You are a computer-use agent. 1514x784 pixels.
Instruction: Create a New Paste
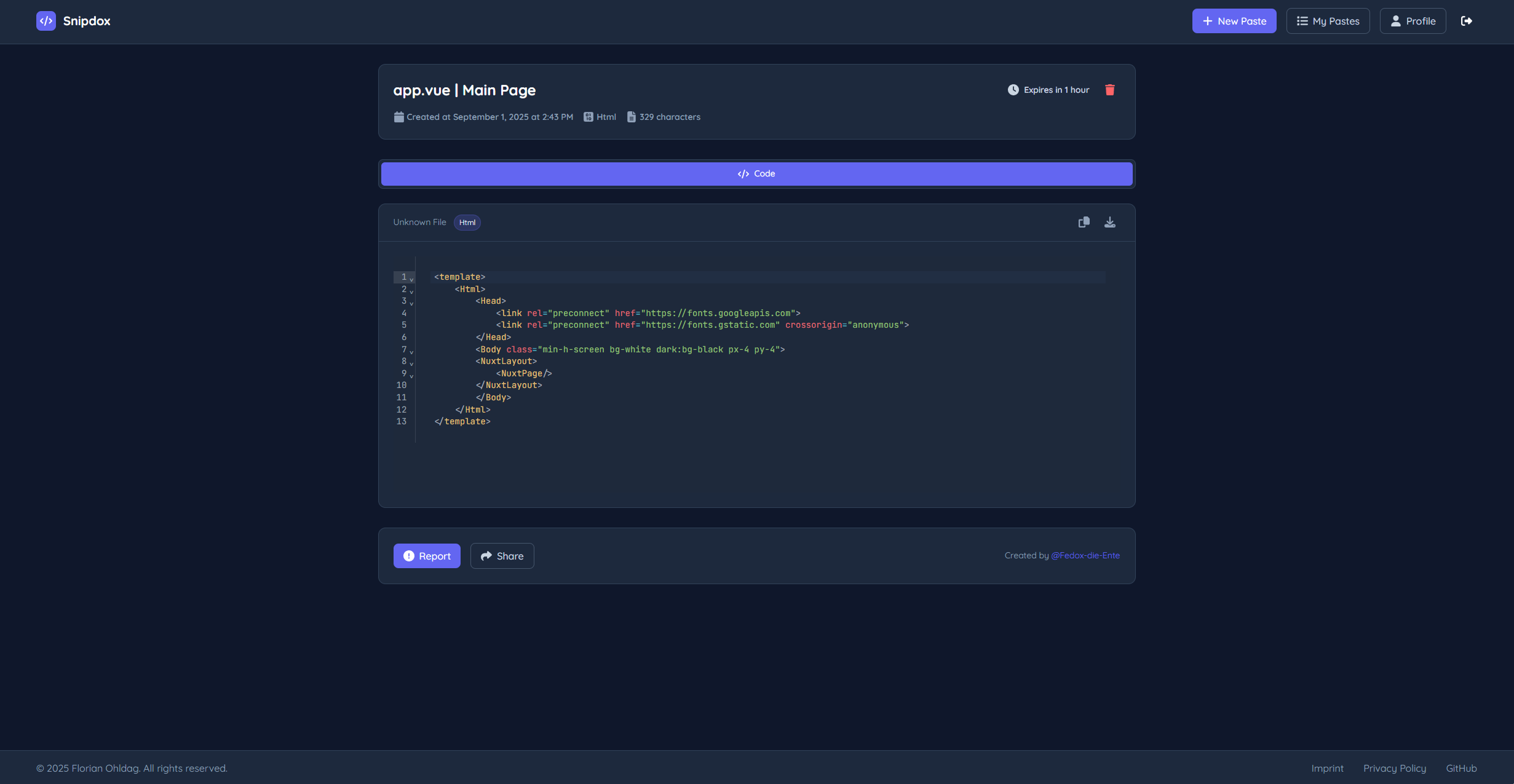(x=1234, y=21)
